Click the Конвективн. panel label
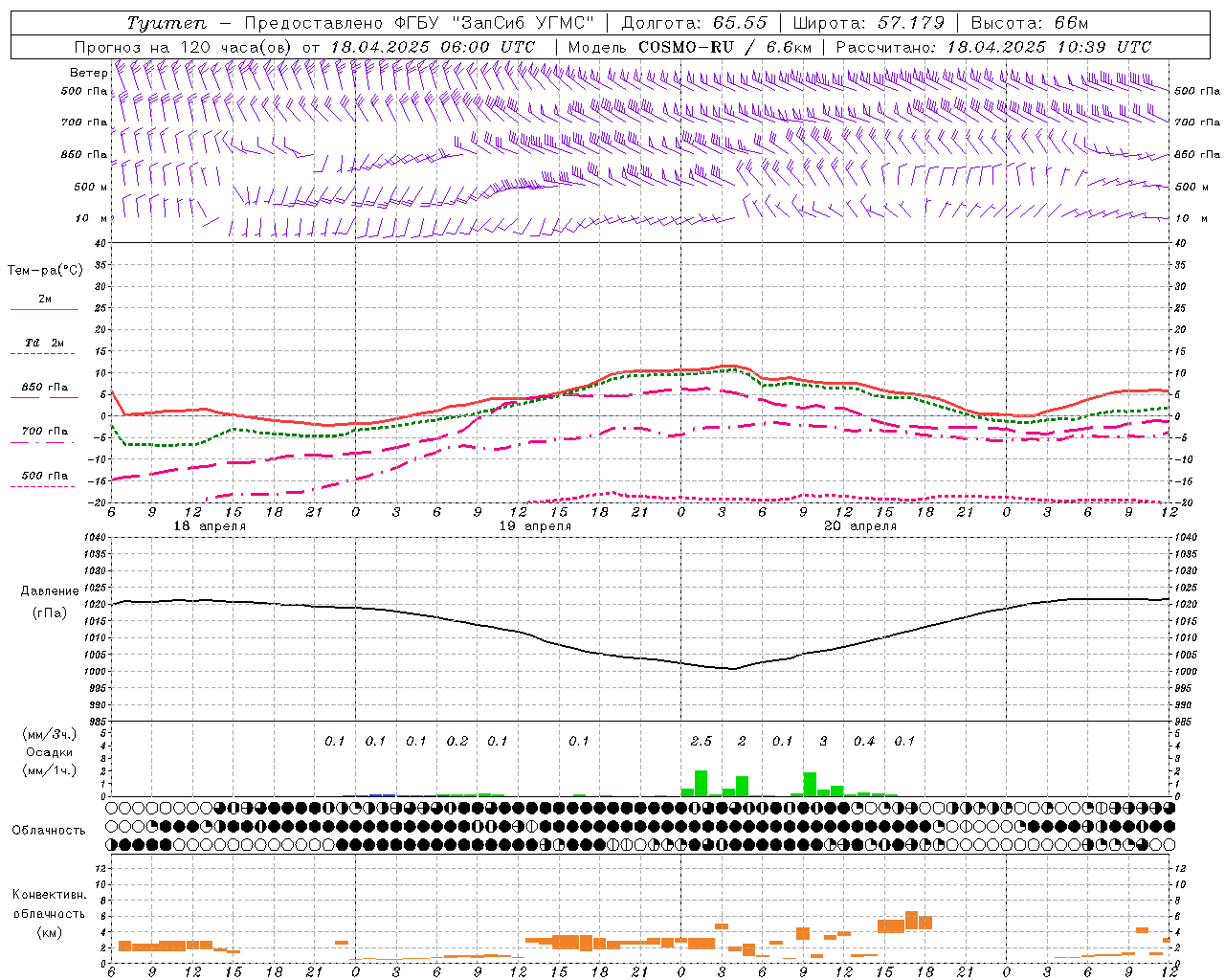The height and width of the screenshot is (980, 1225). pyautogui.click(x=50, y=895)
